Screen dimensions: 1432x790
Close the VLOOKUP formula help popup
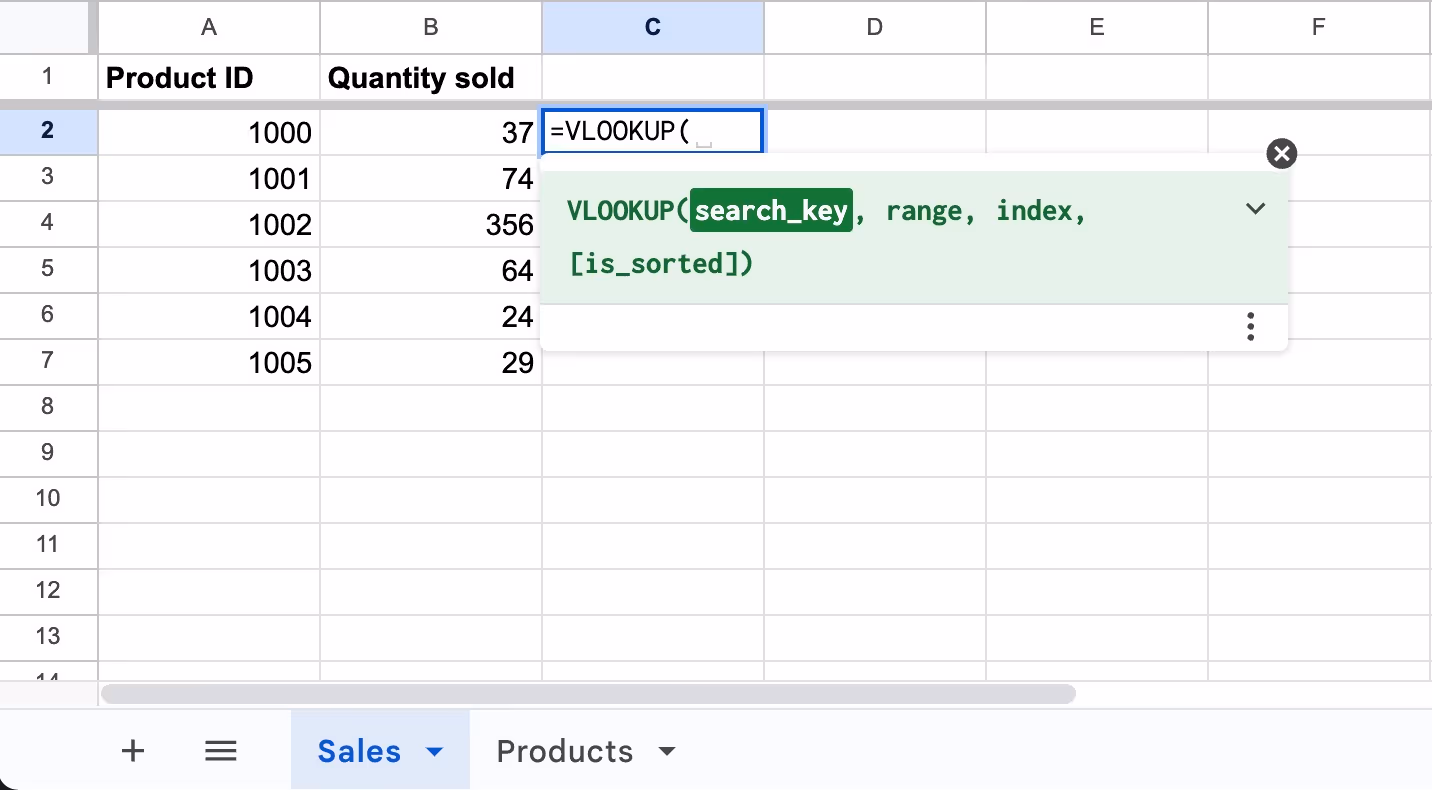point(1281,154)
